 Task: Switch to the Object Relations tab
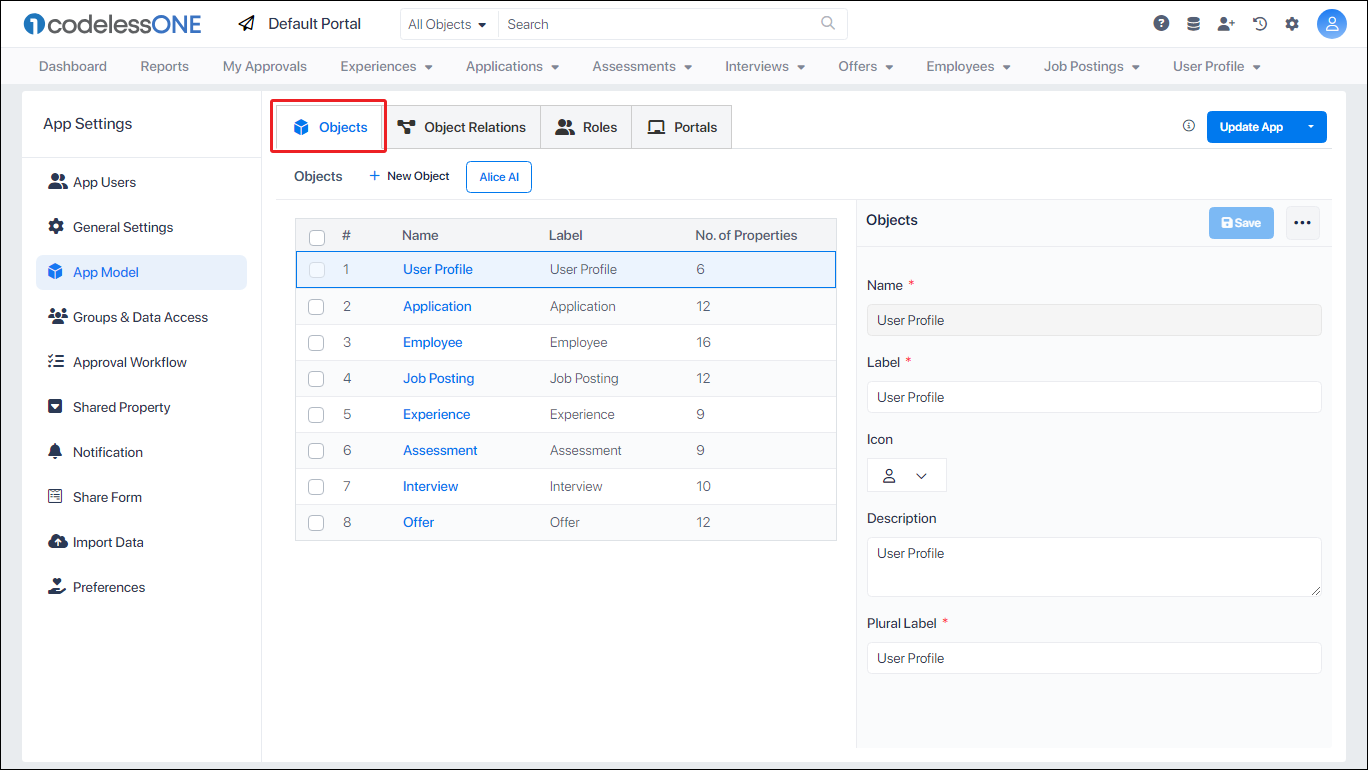(x=463, y=126)
